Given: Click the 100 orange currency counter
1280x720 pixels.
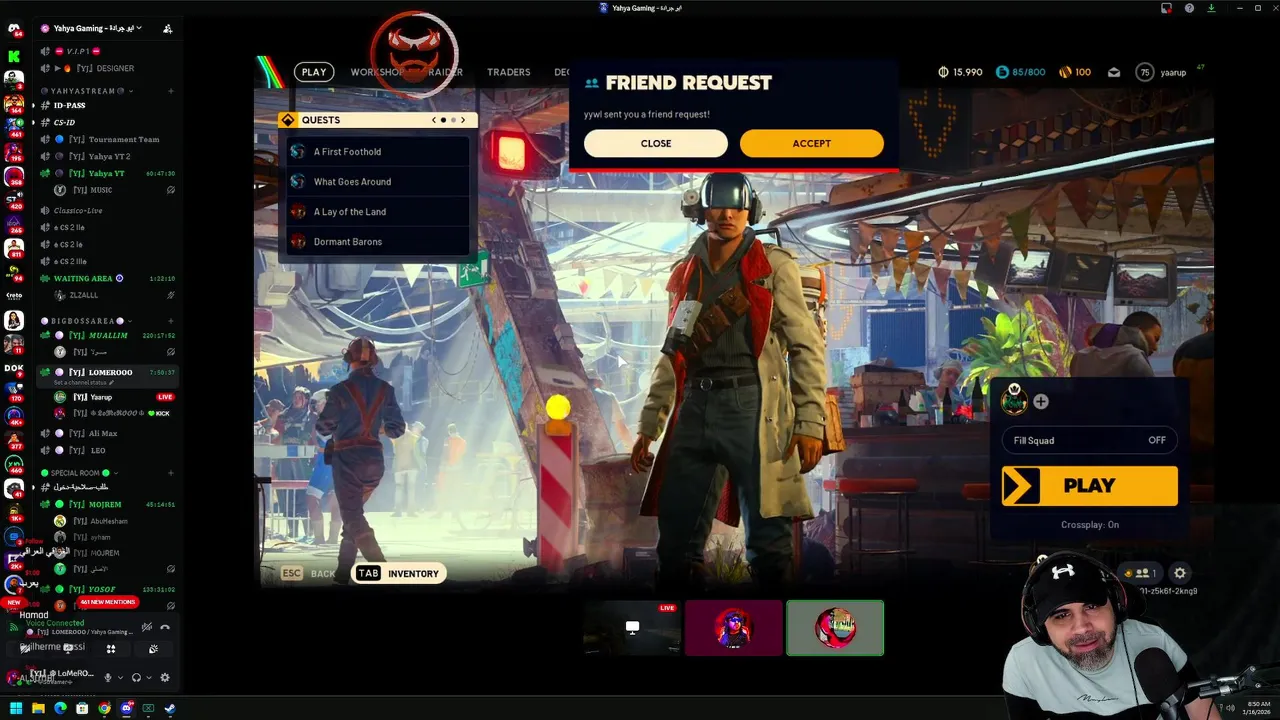Looking at the screenshot, I should pos(1075,72).
